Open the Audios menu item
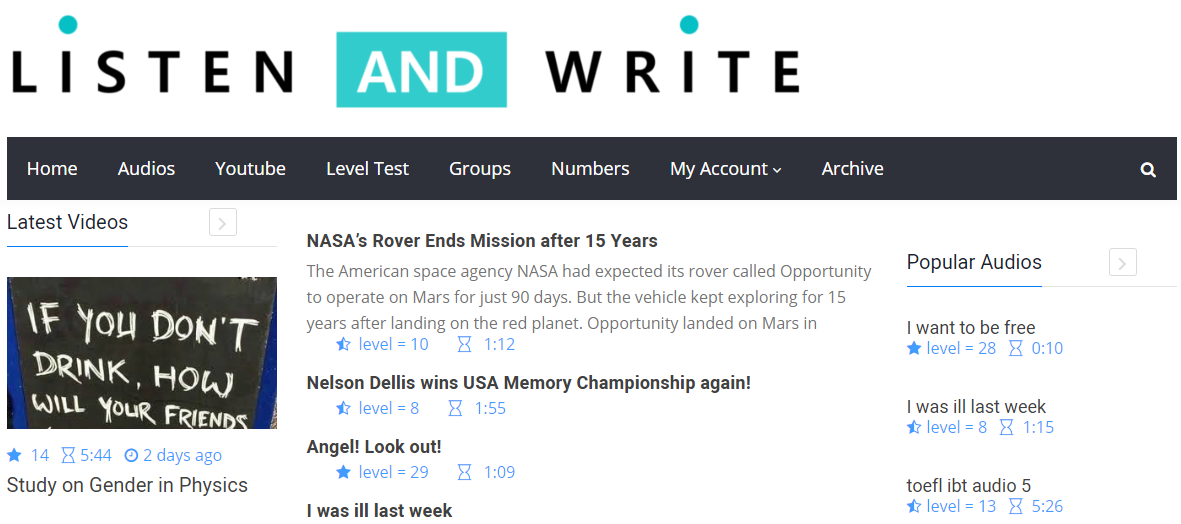The width and height of the screenshot is (1181, 524). tap(146, 169)
